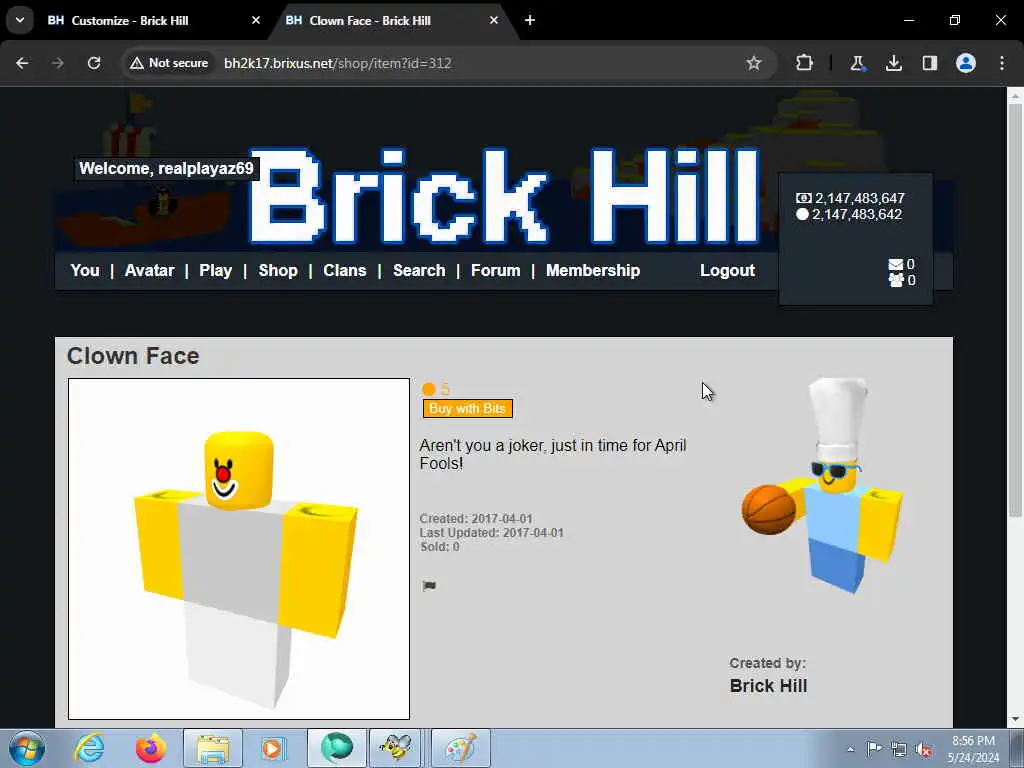Open the Chrome profile avatar
This screenshot has height=768, width=1024.
click(966, 63)
